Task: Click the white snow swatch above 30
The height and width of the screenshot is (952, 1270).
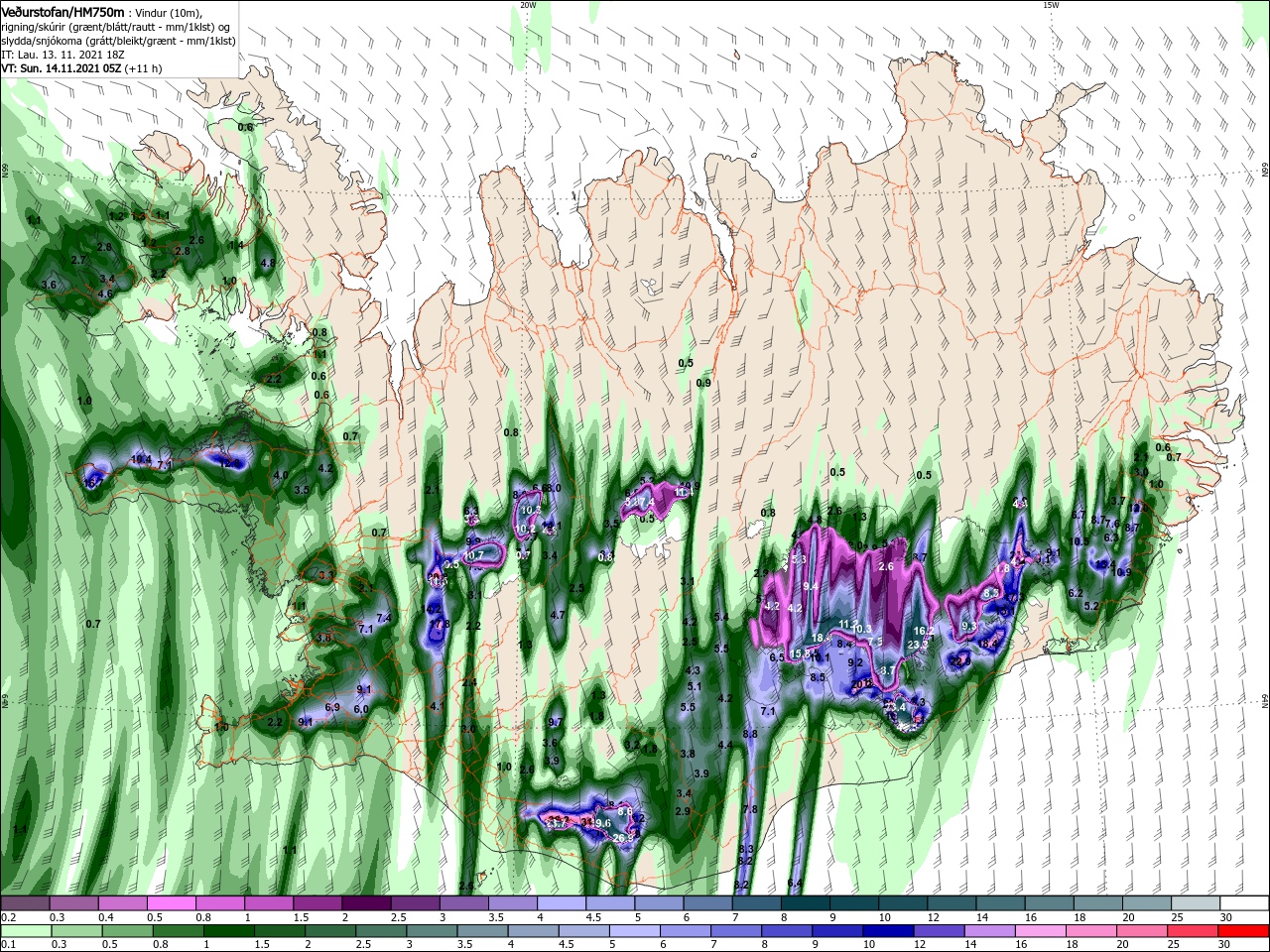Action: click(x=1245, y=903)
